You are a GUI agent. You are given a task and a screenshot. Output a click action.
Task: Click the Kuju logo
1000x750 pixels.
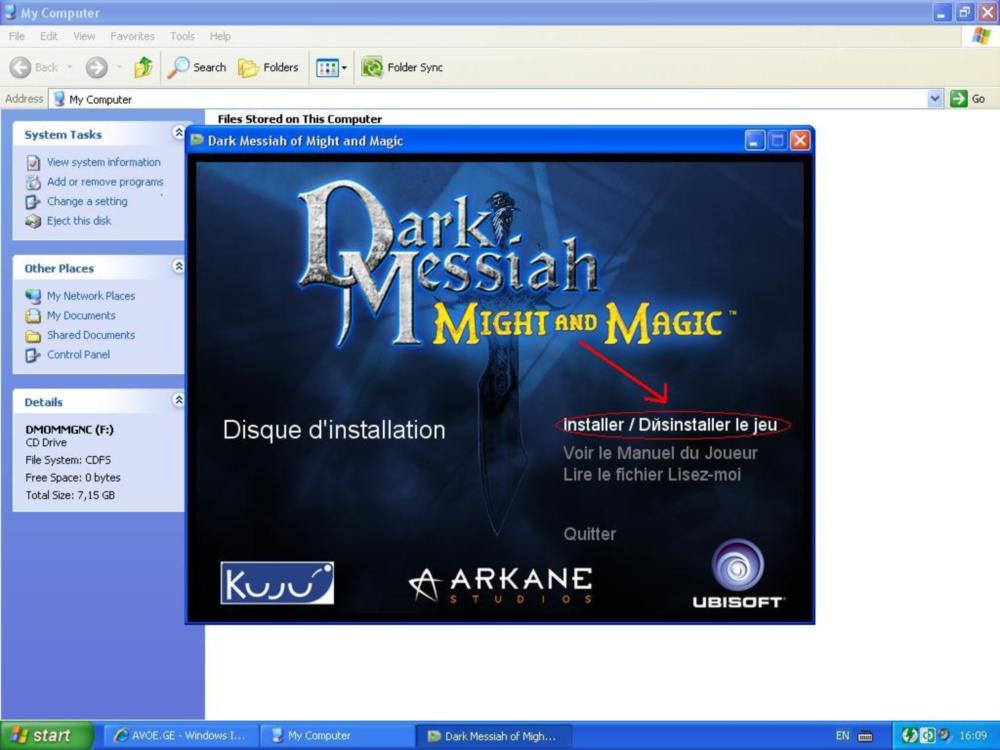(x=277, y=582)
